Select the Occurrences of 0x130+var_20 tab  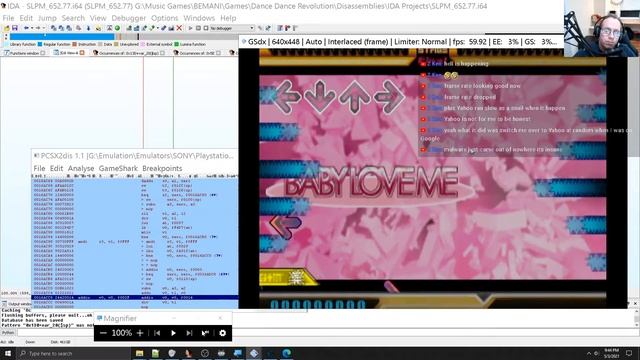[128, 53]
